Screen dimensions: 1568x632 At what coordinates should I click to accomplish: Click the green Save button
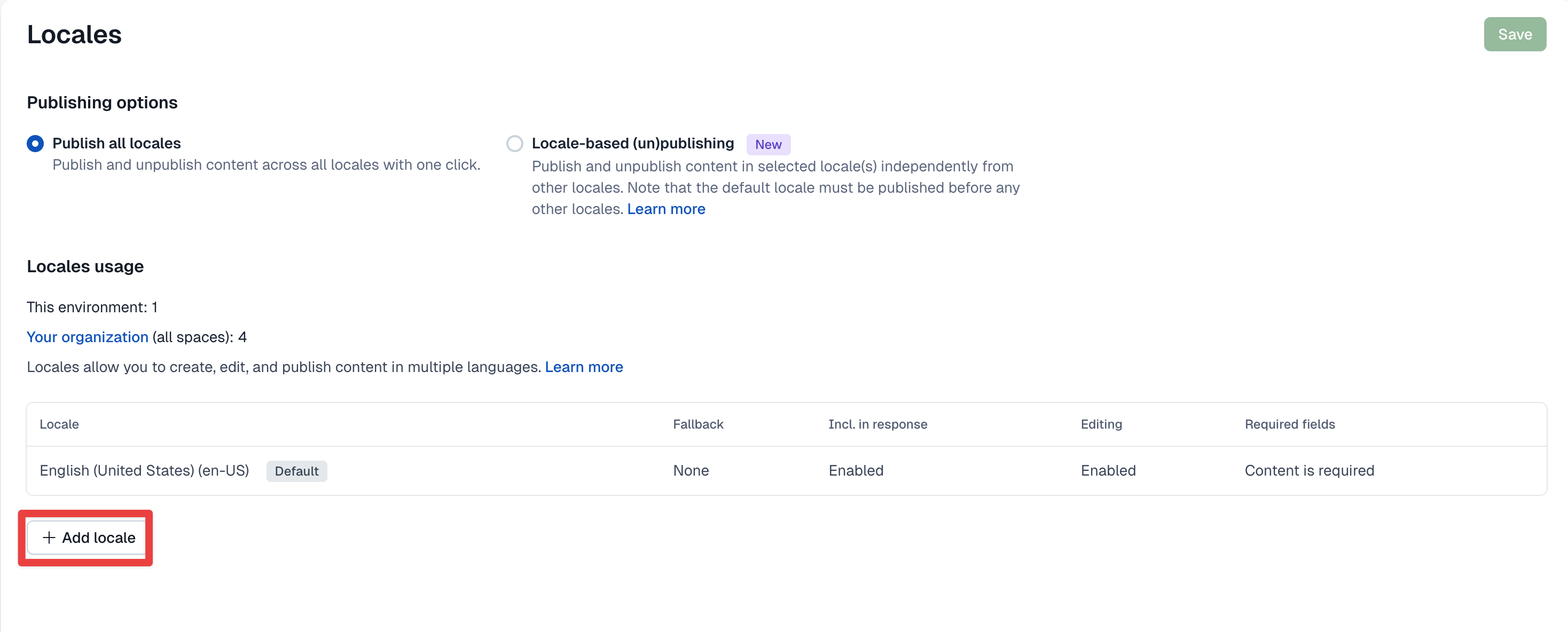click(x=1515, y=35)
